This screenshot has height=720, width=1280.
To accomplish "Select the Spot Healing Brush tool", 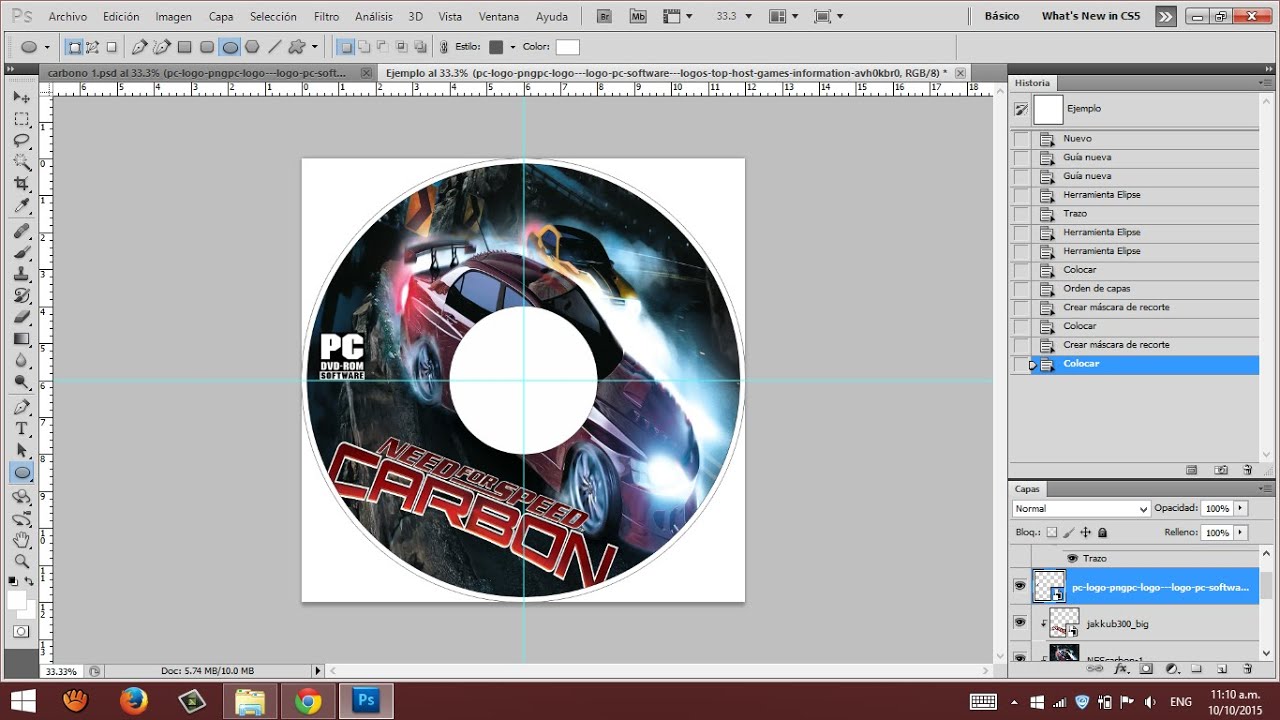I will [21, 232].
